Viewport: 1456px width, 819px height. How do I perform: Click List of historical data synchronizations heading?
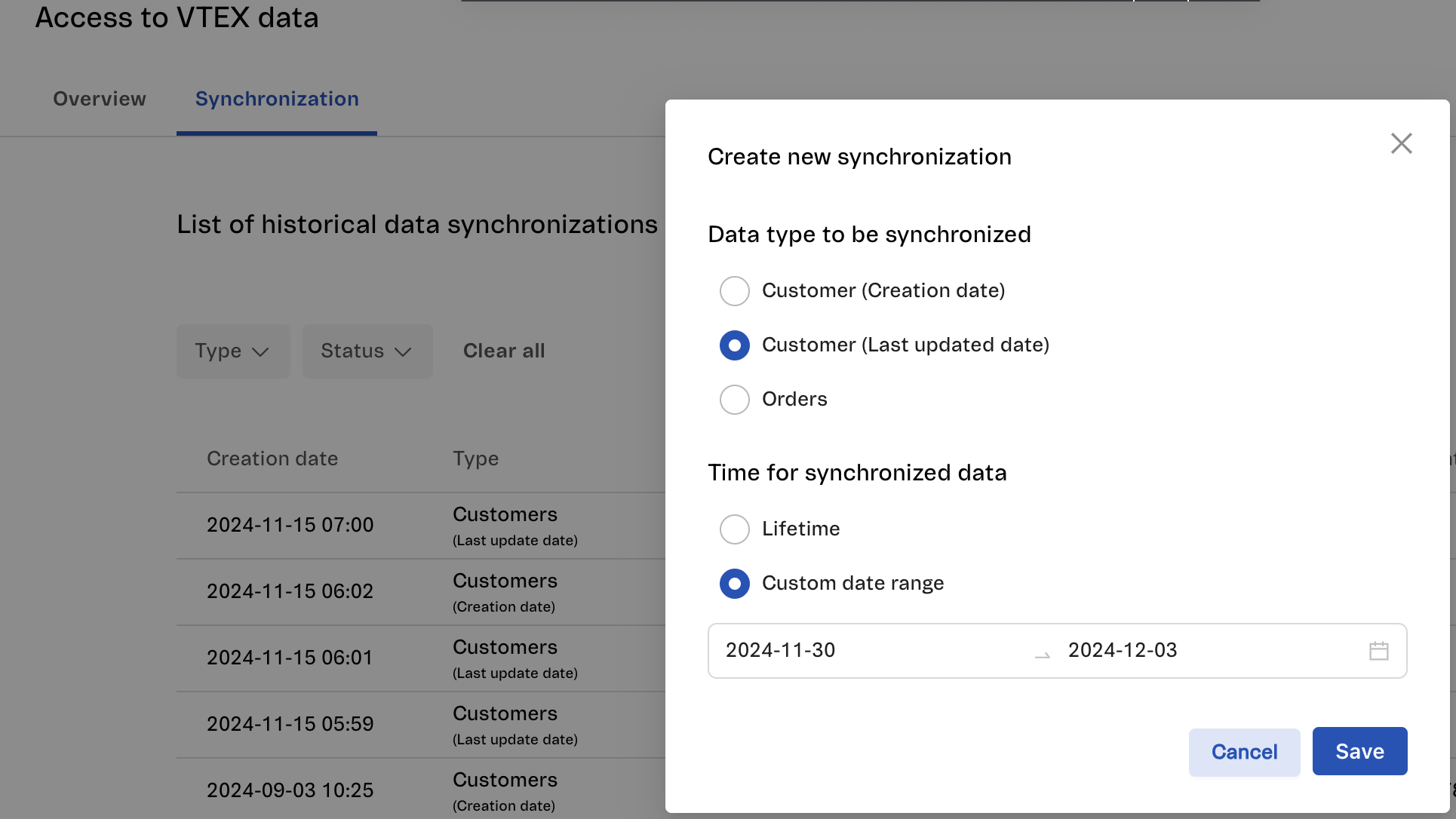[x=417, y=225]
